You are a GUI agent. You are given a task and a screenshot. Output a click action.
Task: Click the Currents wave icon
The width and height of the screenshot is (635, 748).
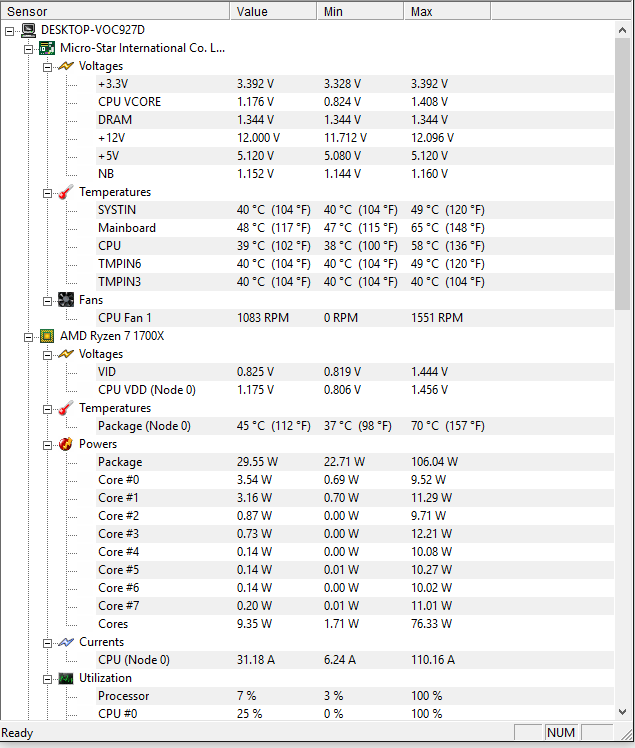click(x=66, y=642)
